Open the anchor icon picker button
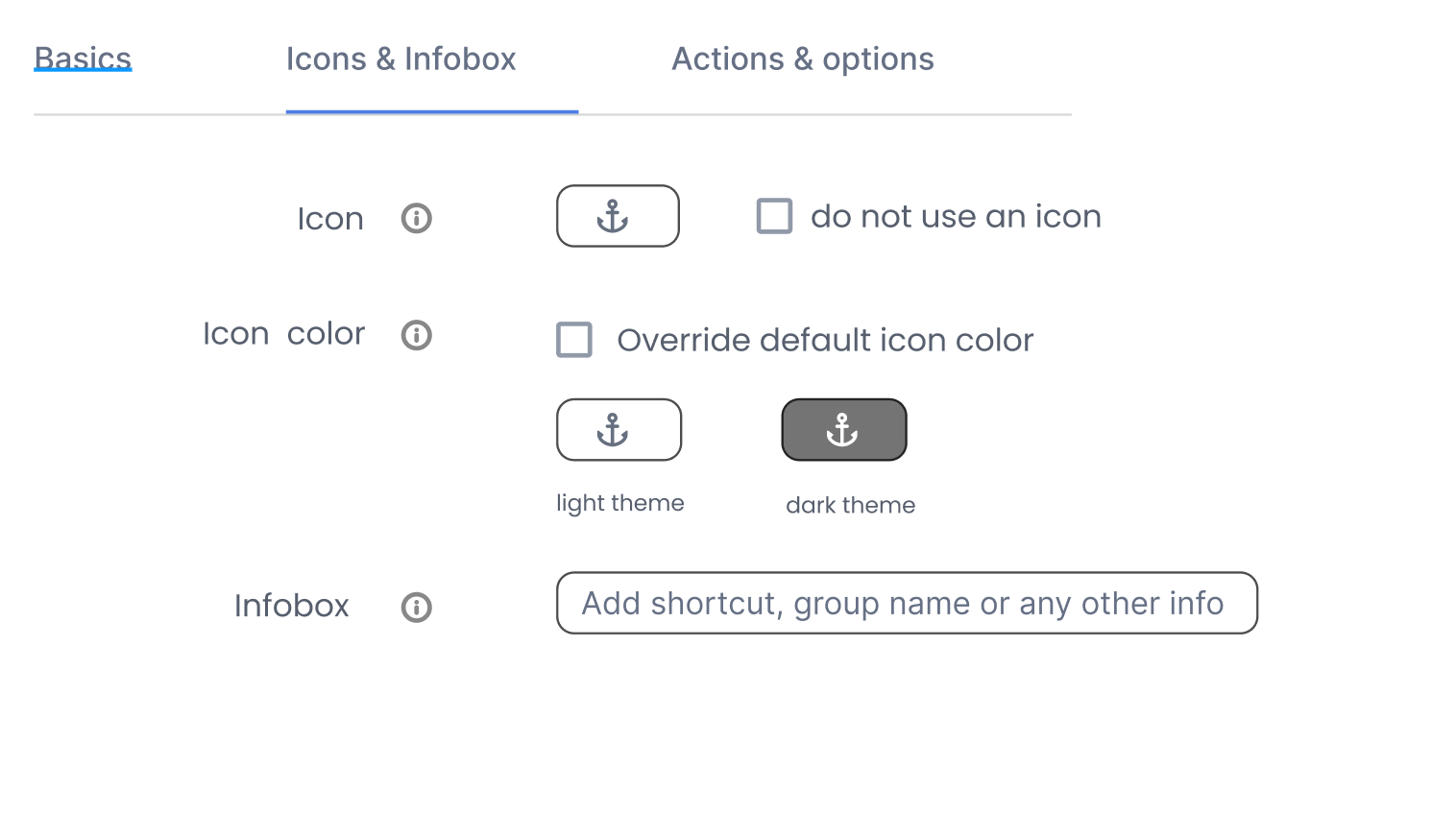This screenshot has width=1456, height=814. (618, 216)
